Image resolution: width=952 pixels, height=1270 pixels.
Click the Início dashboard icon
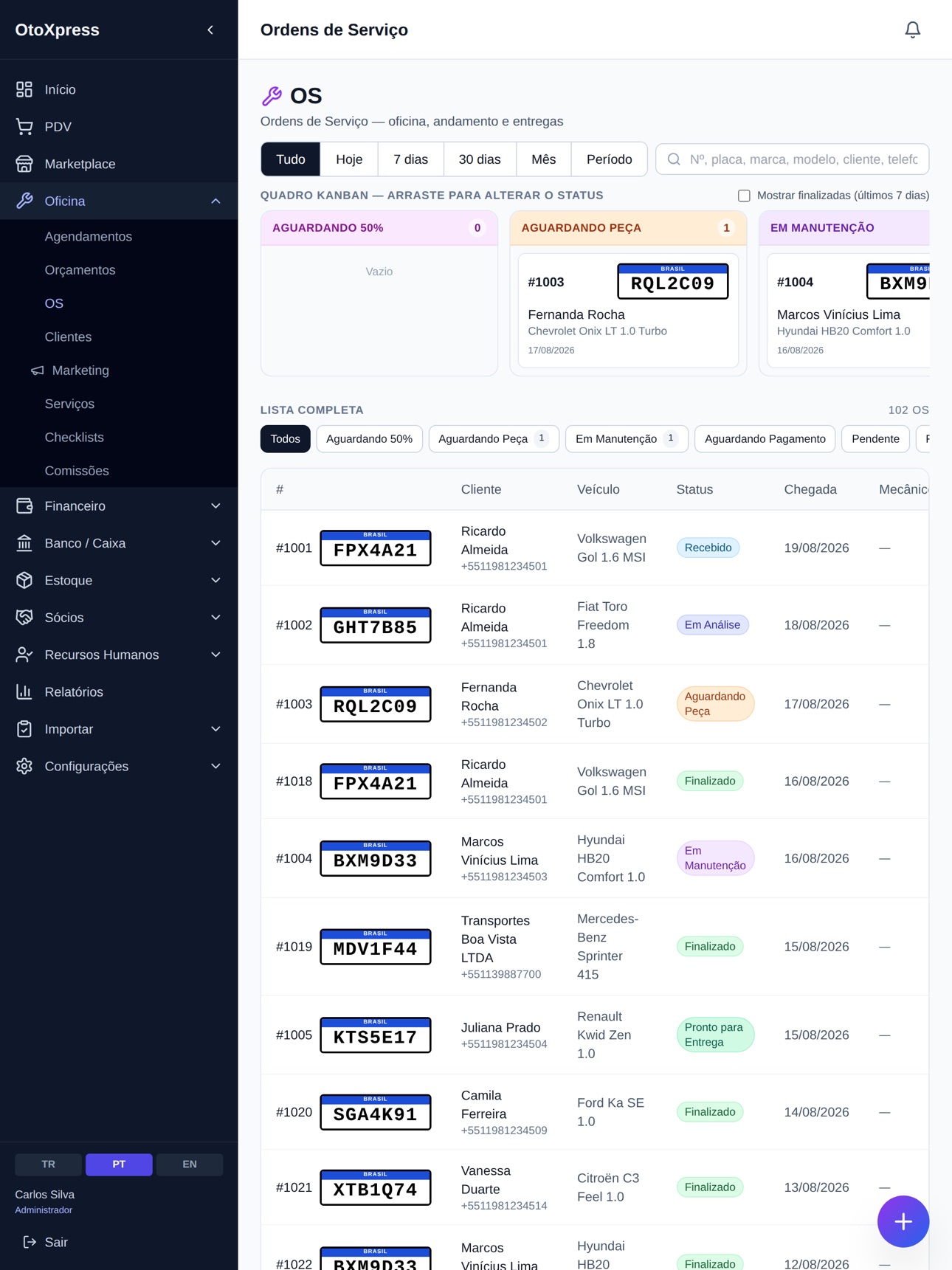coord(24,89)
